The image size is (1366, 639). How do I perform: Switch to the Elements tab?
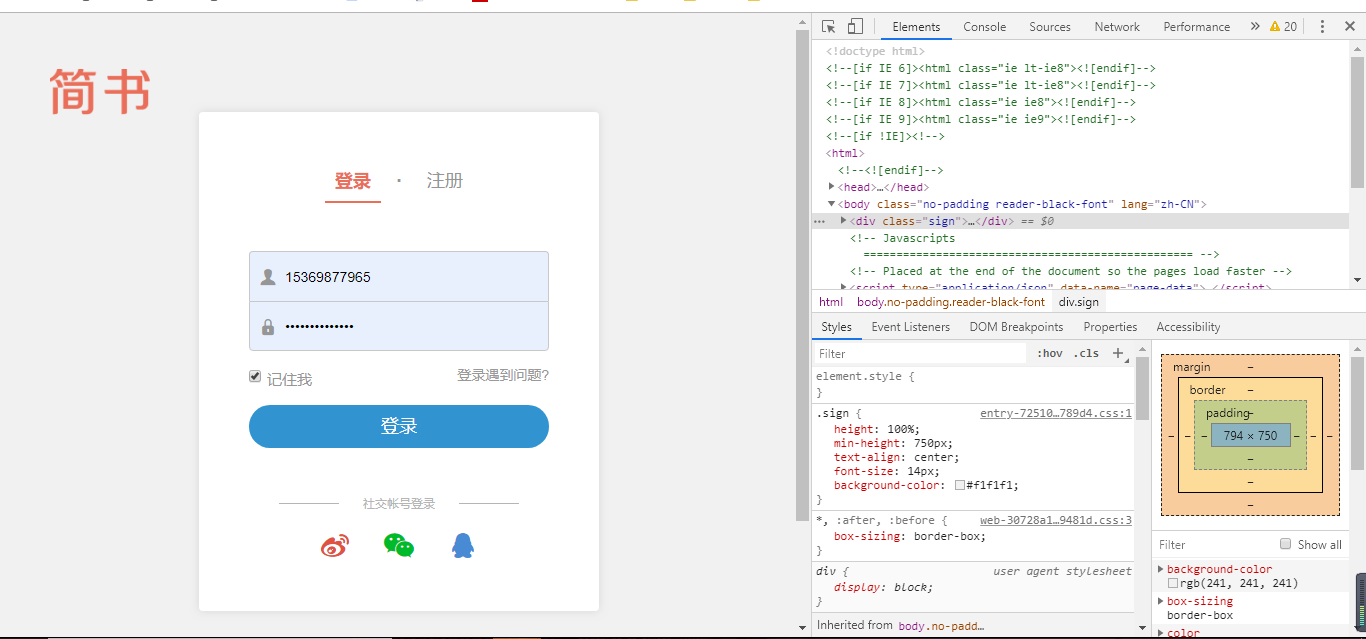[916, 27]
